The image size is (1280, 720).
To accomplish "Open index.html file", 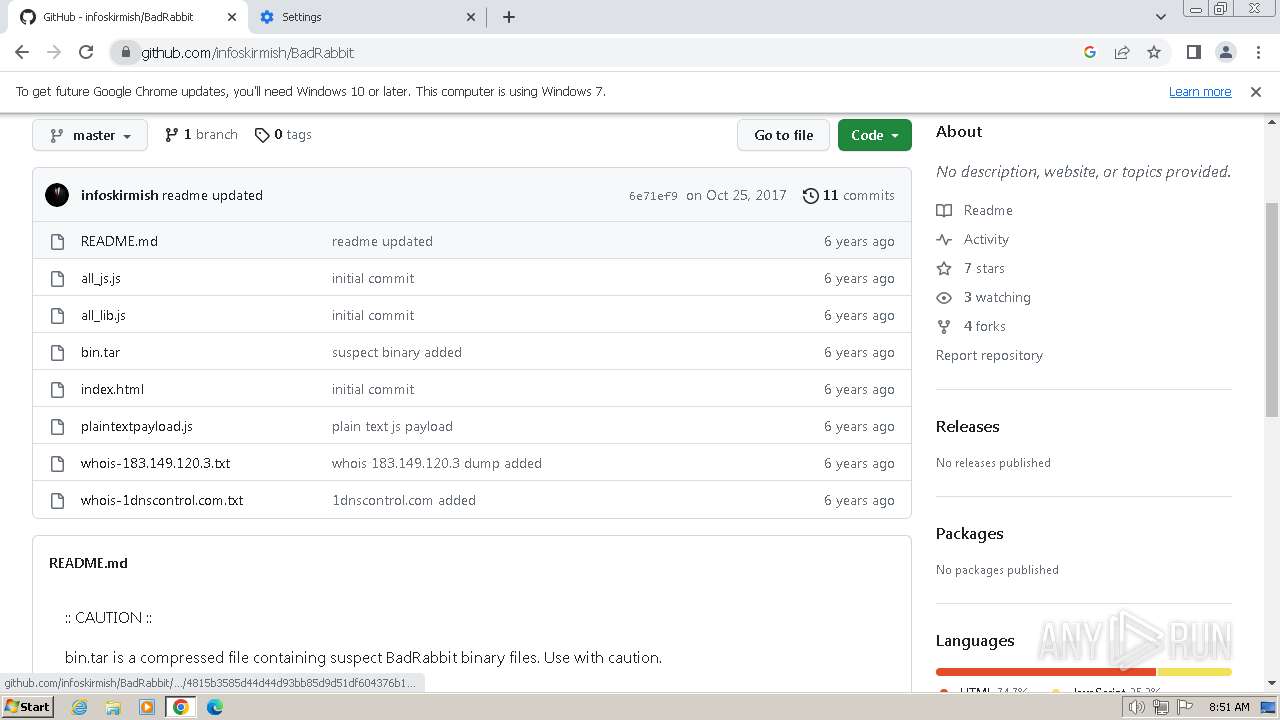I will [x=112, y=389].
